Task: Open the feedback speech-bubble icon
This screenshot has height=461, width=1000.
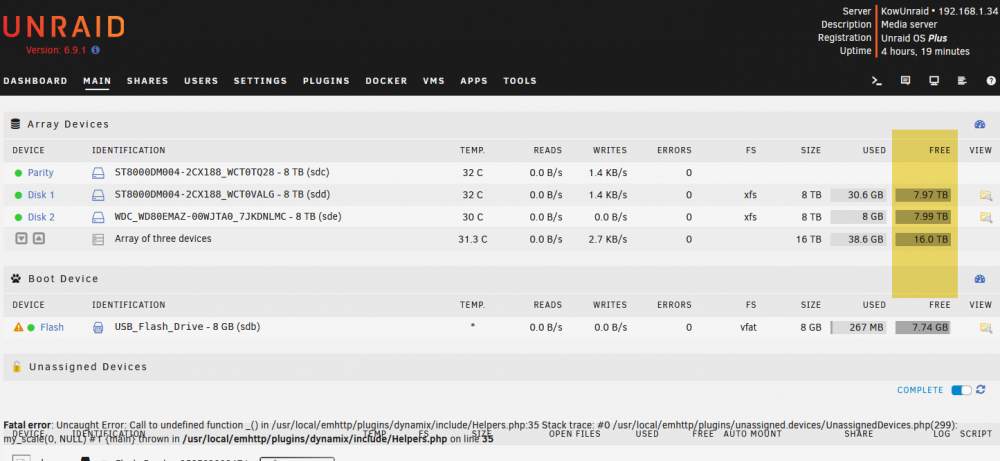Action: 905,81
